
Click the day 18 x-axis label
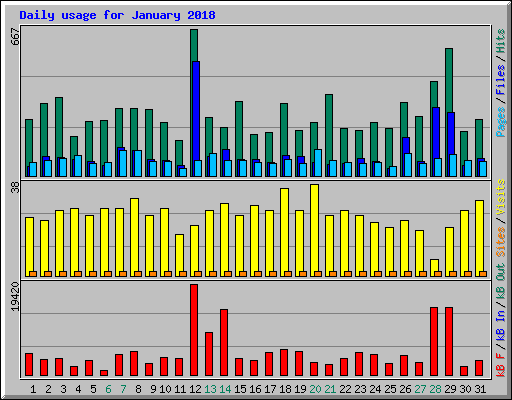pyautogui.click(x=285, y=389)
